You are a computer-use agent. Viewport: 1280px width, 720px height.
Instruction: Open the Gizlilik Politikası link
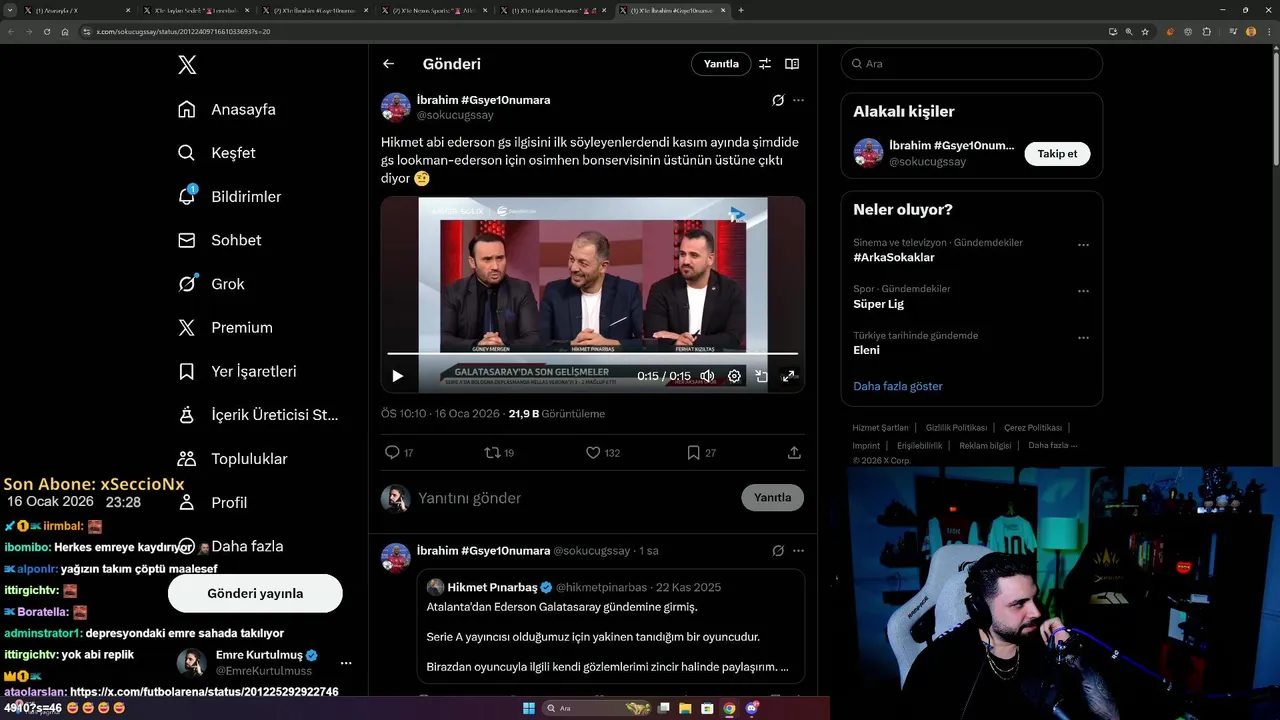click(956, 428)
